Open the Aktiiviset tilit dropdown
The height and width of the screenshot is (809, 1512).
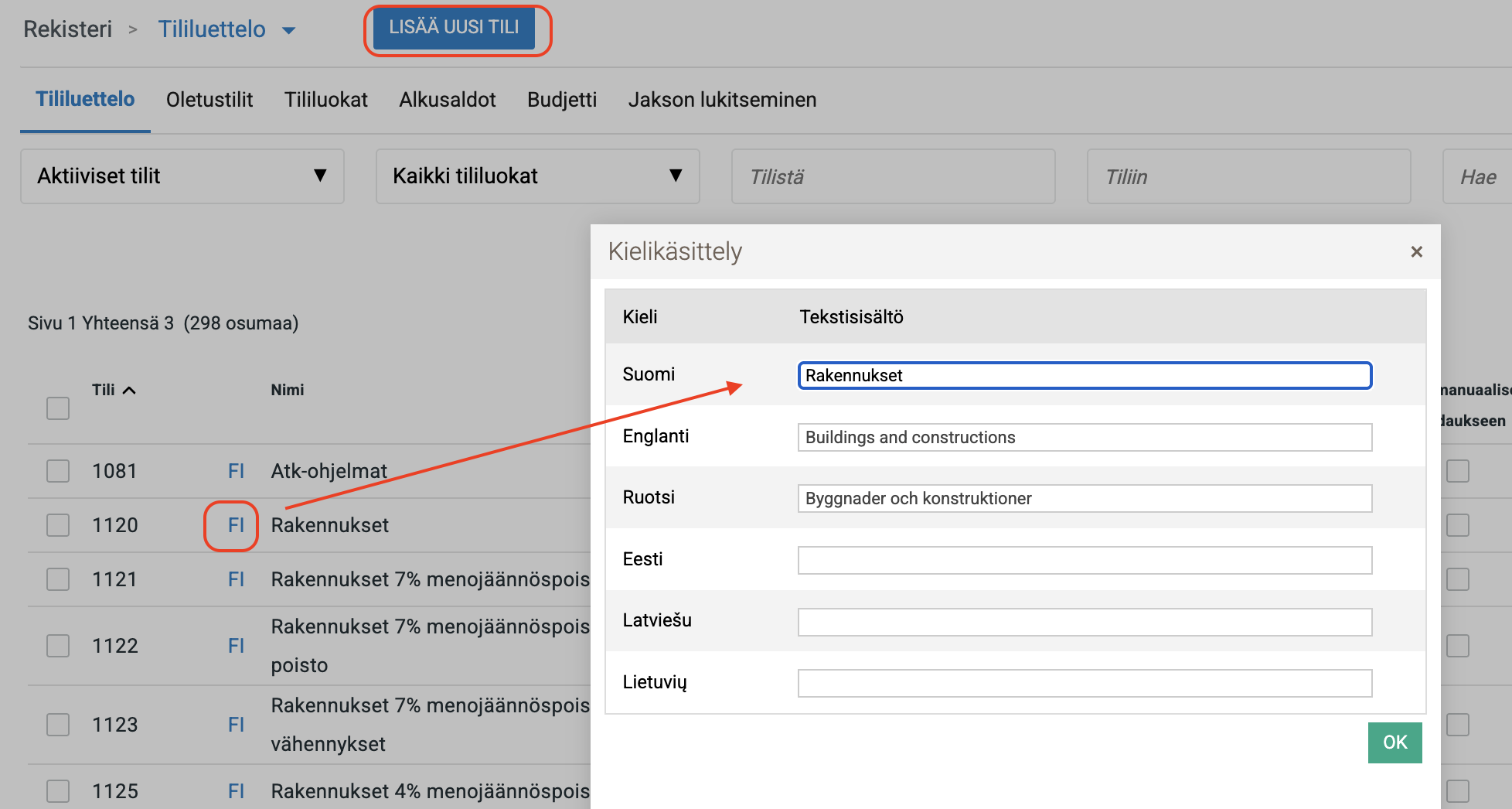tap(182, 176)
